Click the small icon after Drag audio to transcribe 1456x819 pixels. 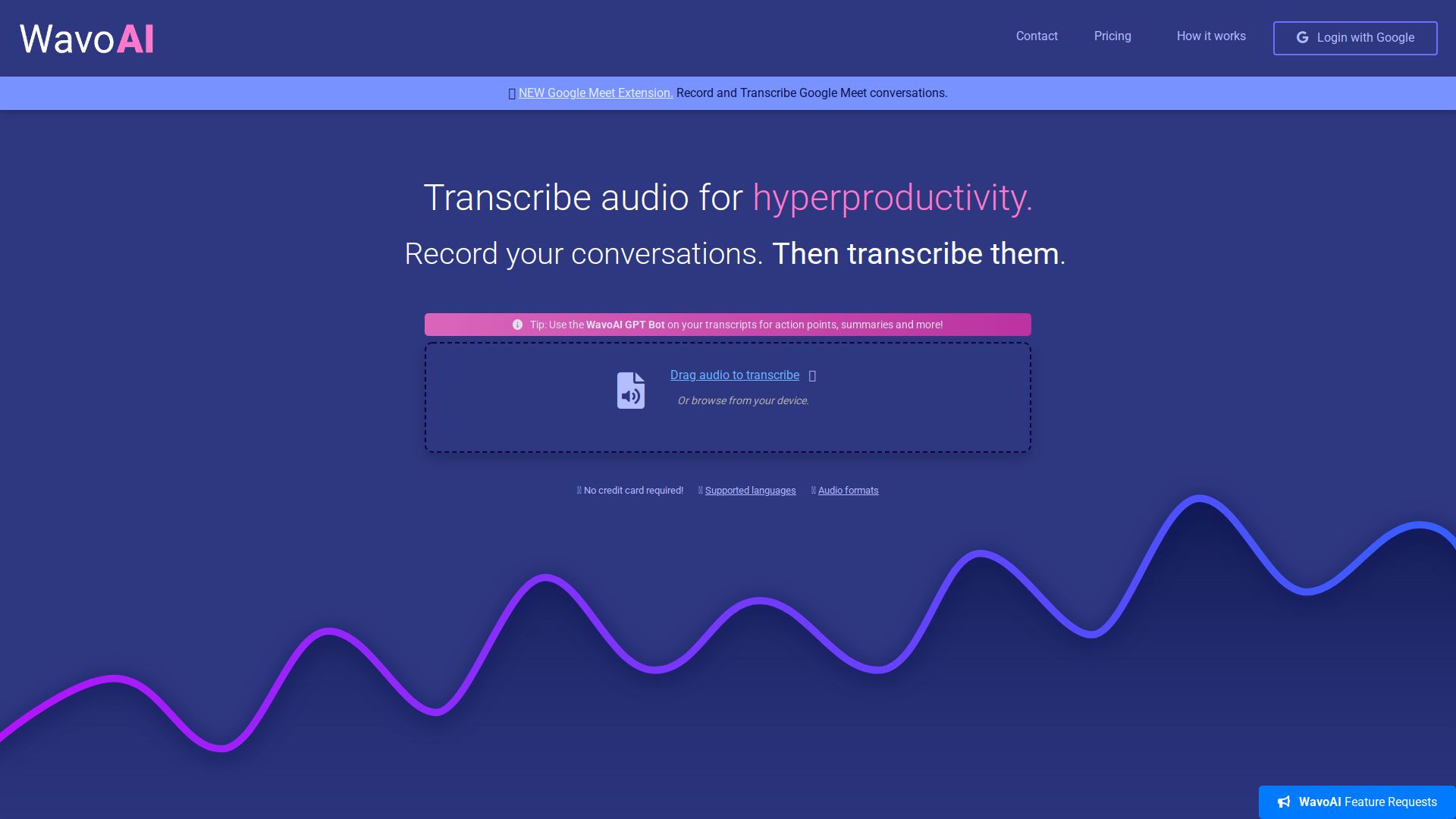812,376
